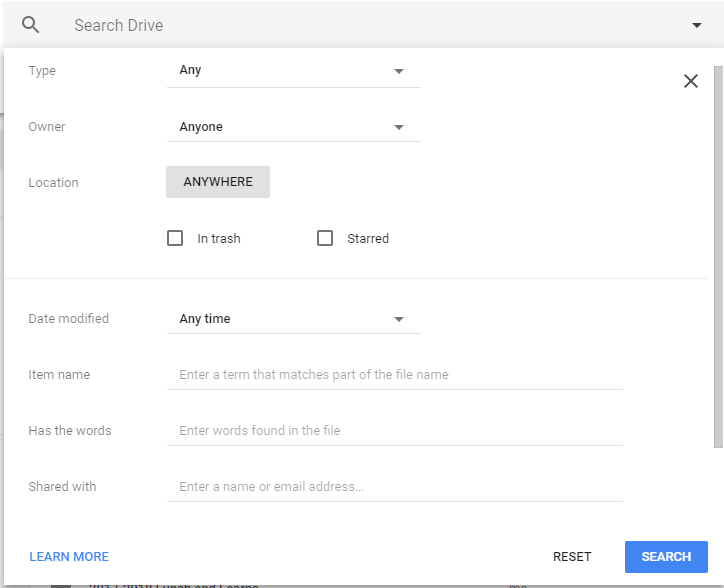Click the Location label text
The image size is (724, 588).
(x=53, y=183)
